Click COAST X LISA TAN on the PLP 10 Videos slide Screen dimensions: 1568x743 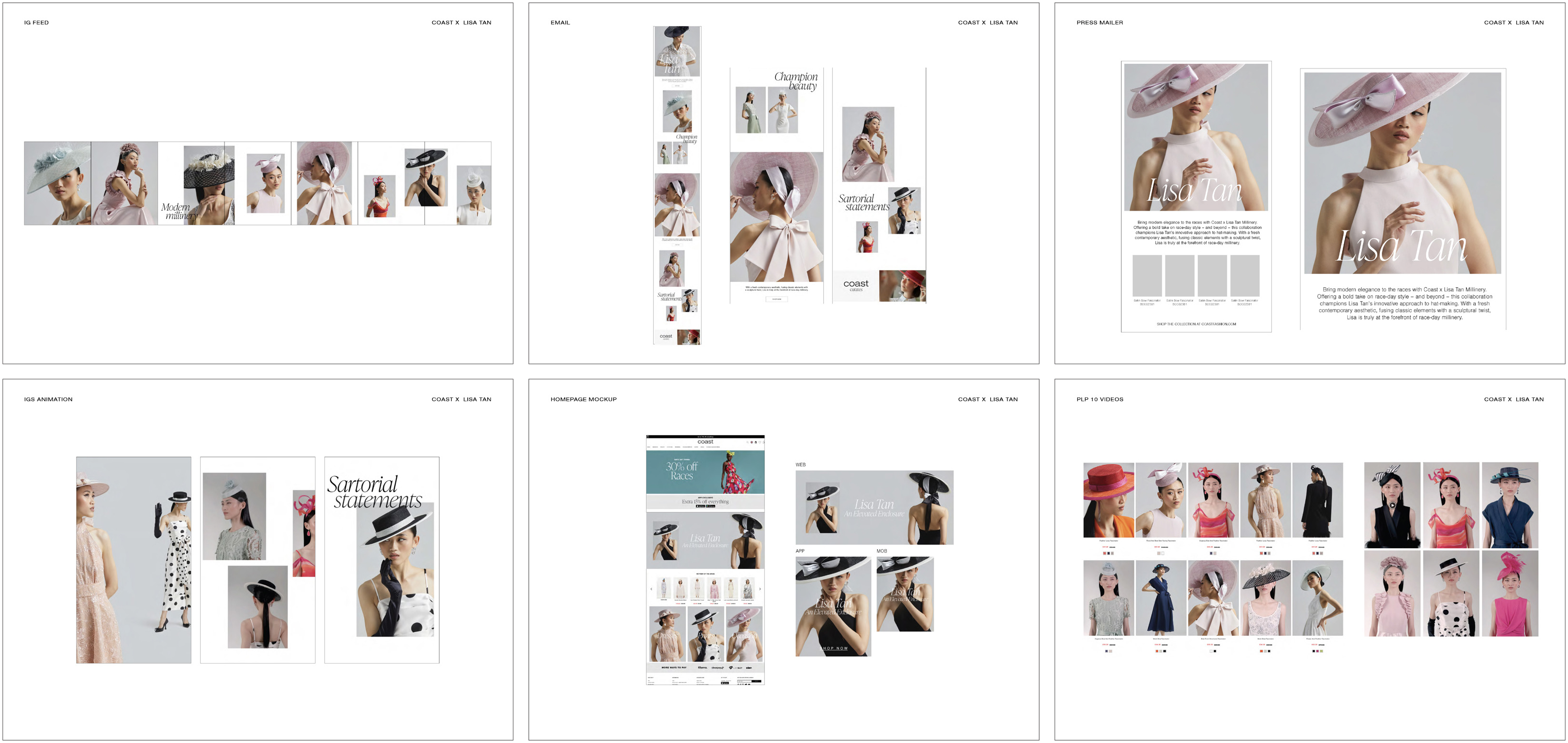pyautogui.click(x=1513, y=400)
